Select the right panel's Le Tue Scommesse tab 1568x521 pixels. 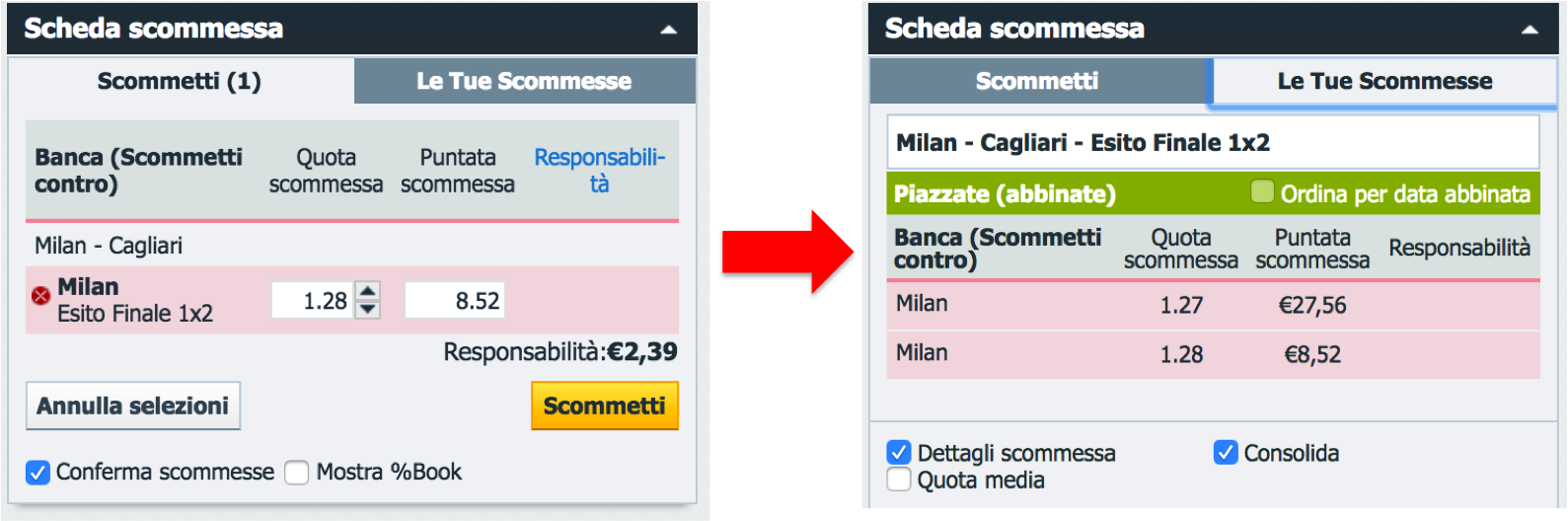click(x=1384, y=81)
